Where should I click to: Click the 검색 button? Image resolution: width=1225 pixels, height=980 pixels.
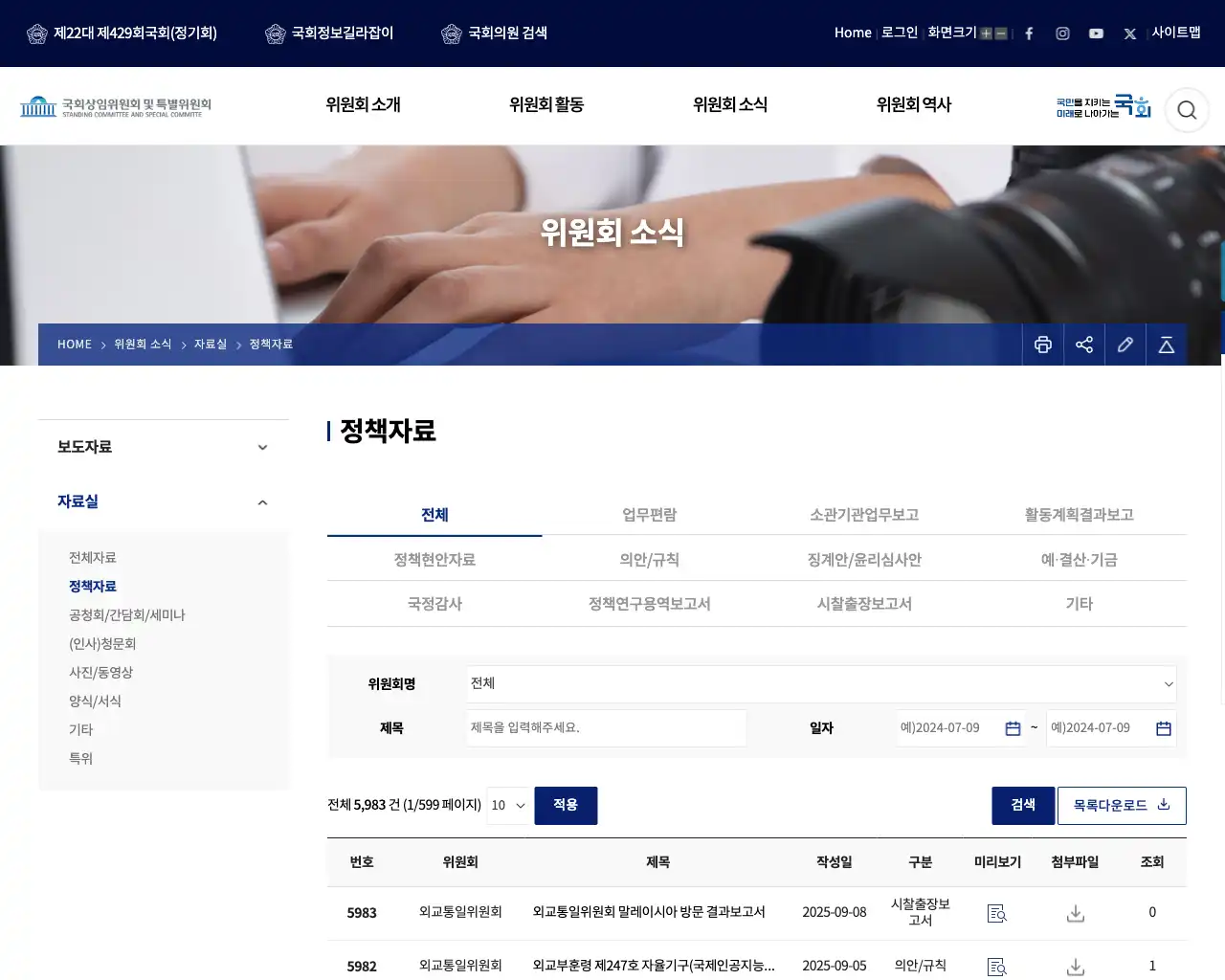click(1023, 806)
